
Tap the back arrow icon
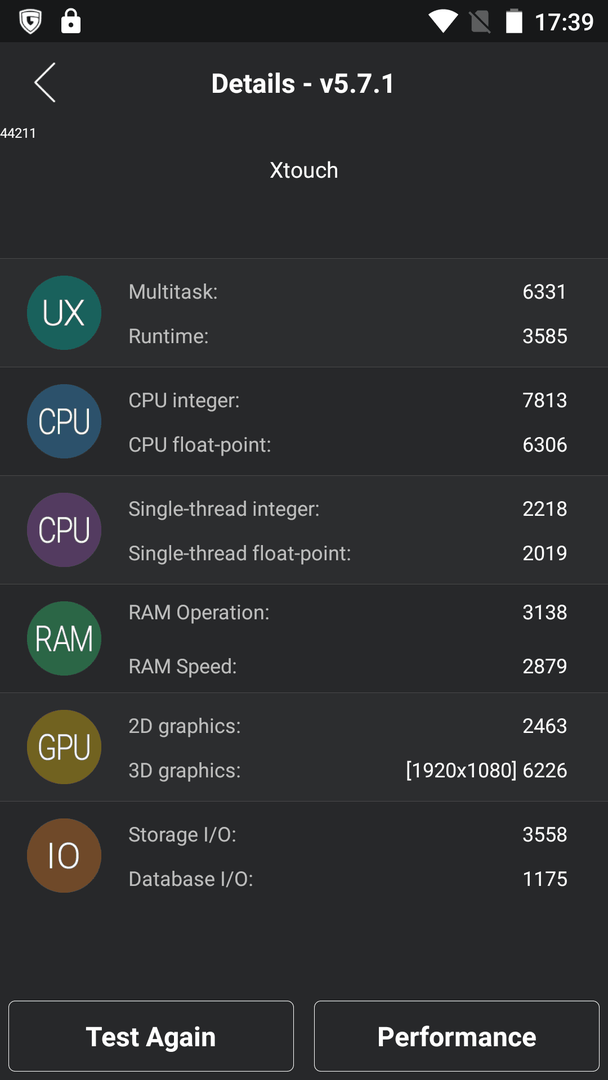[45, 83]
